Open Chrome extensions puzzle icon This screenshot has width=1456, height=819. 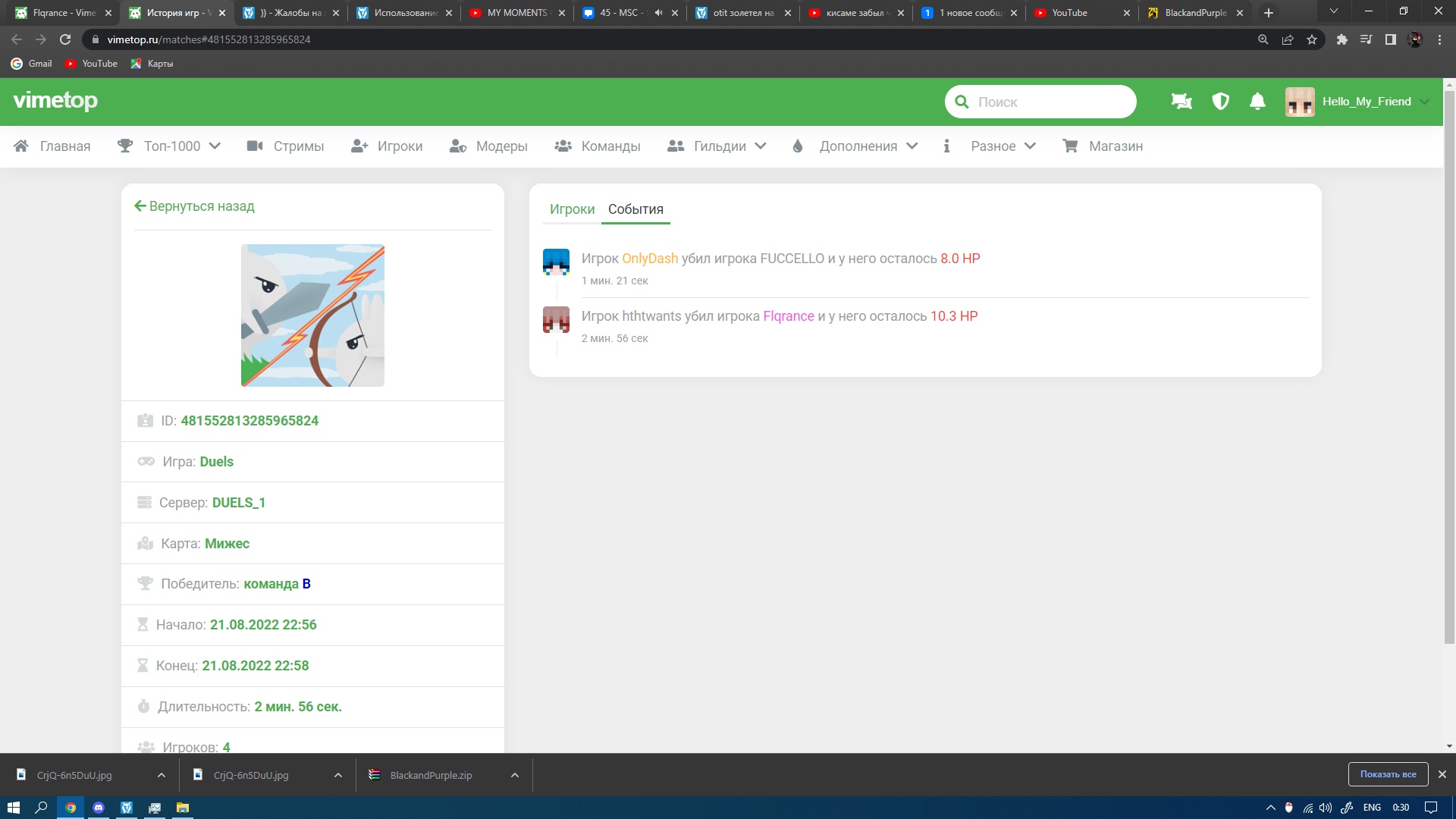(x=1341, y=39)
